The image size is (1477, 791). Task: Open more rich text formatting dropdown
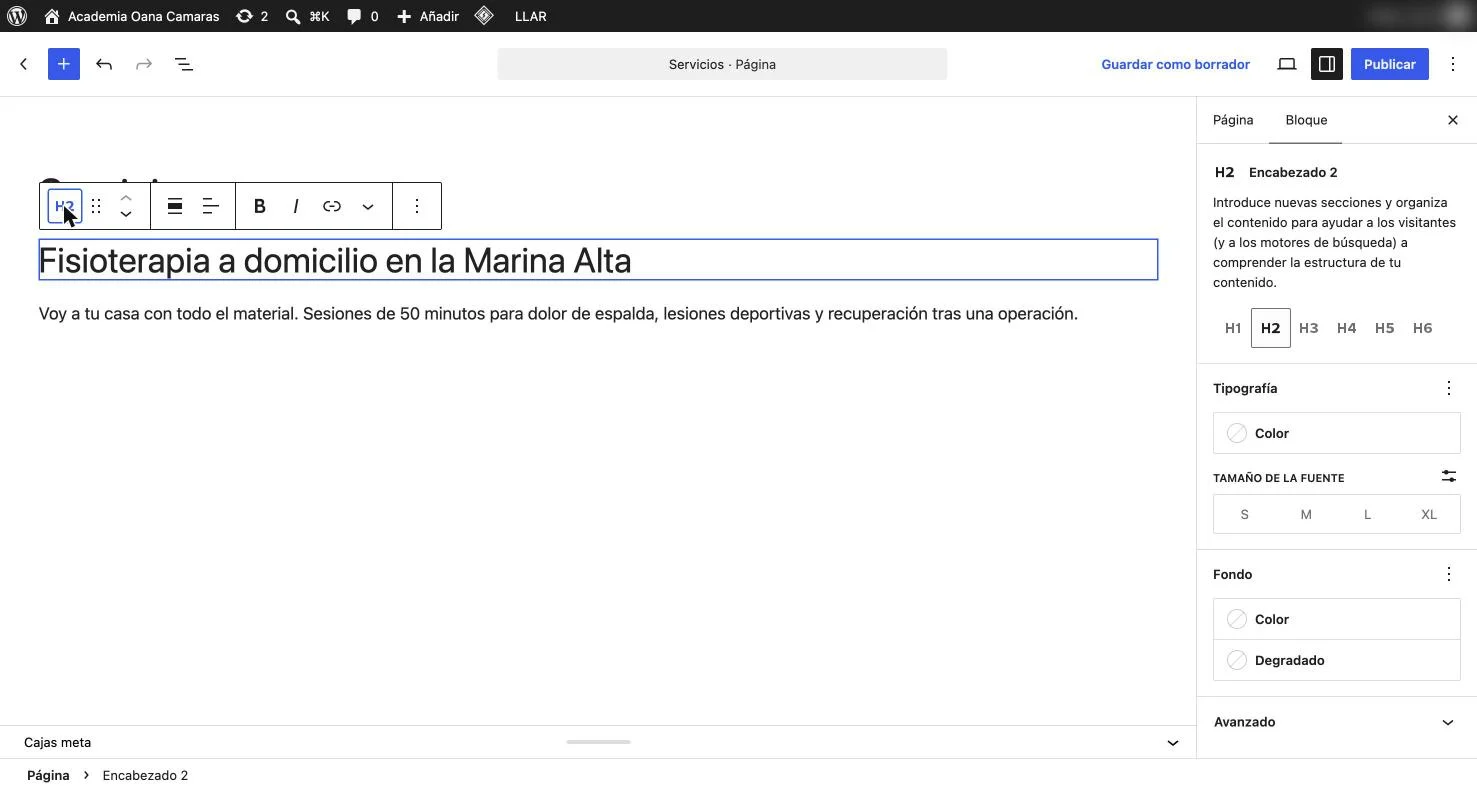tap(368, 206)
